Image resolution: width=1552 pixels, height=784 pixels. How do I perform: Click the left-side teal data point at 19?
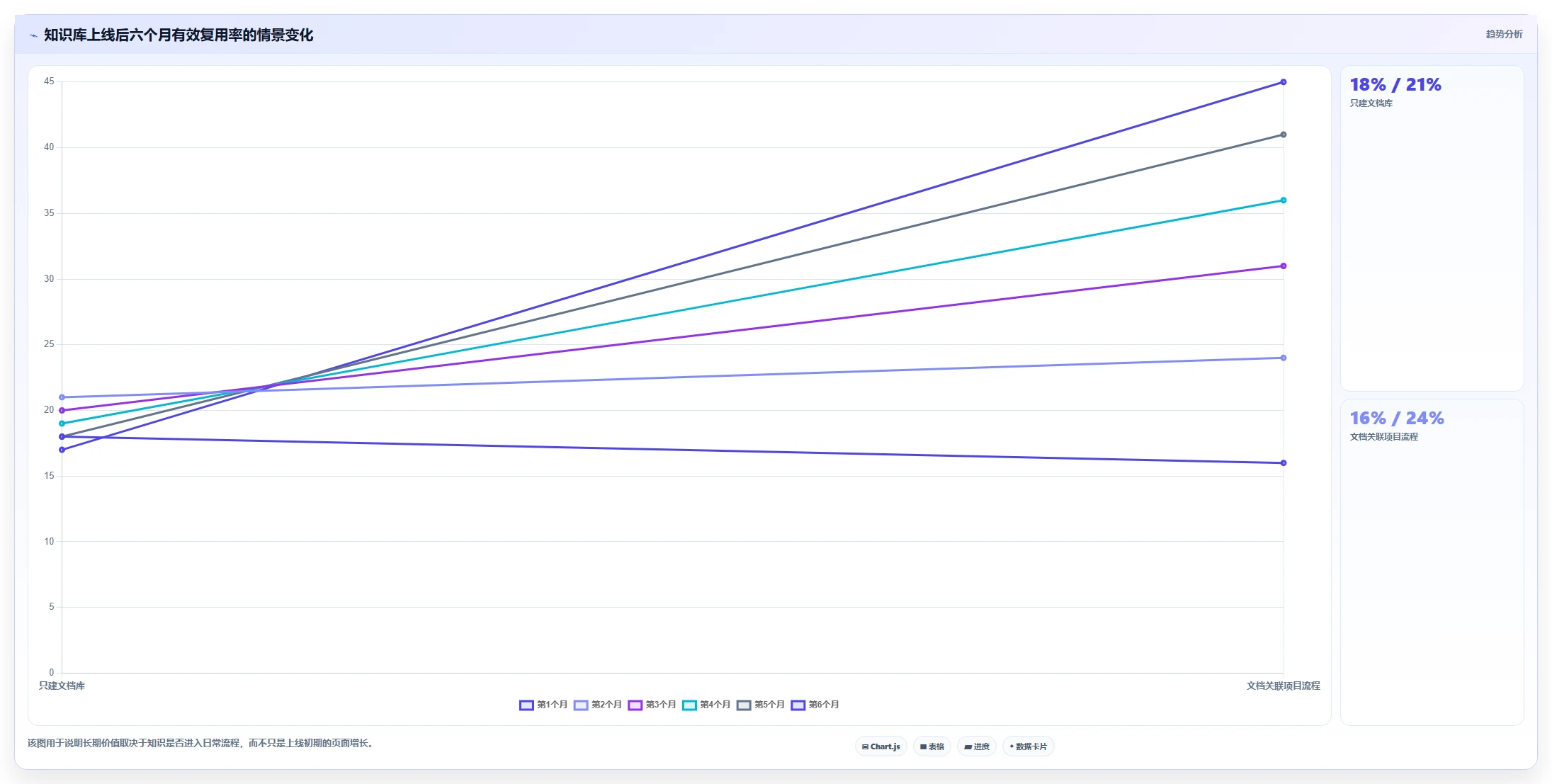[62, 424]
